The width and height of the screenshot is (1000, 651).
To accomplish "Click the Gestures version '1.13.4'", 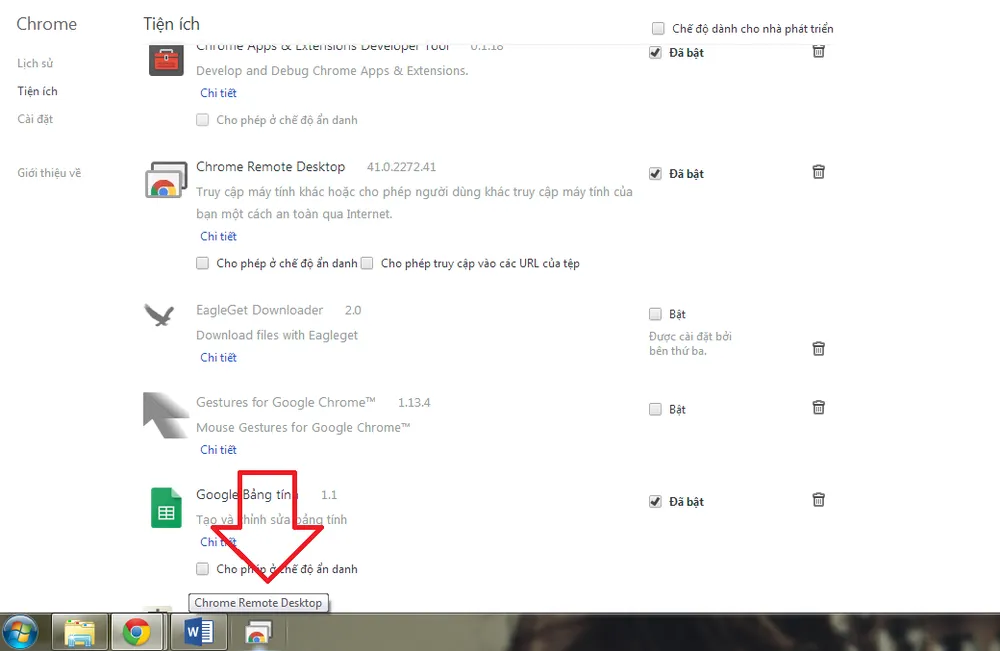I will click(x=414, y=403).
